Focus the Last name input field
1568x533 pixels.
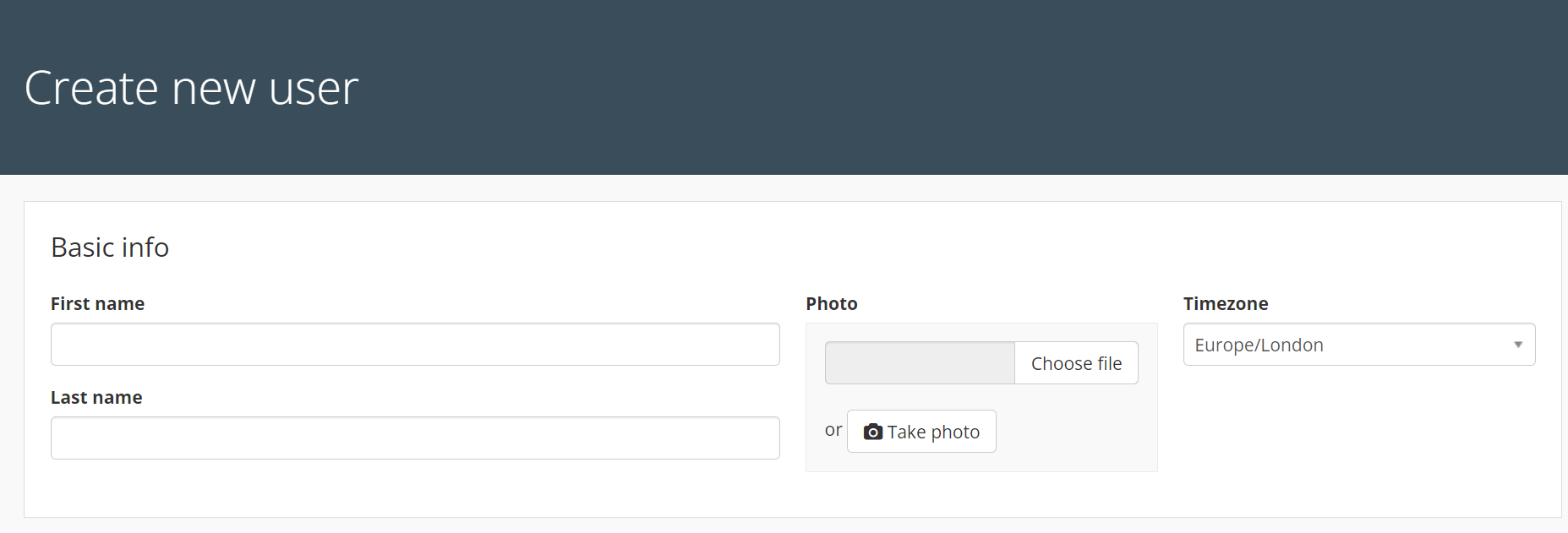pos(415,438)
